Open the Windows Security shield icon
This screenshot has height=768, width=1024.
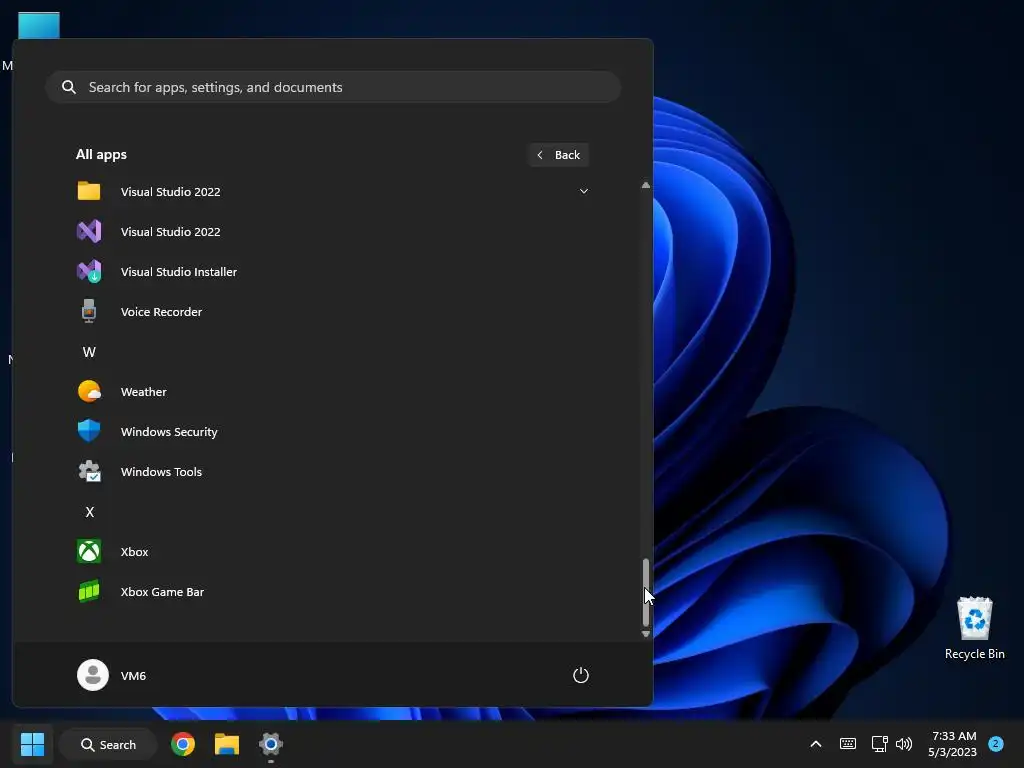[89, 431]
